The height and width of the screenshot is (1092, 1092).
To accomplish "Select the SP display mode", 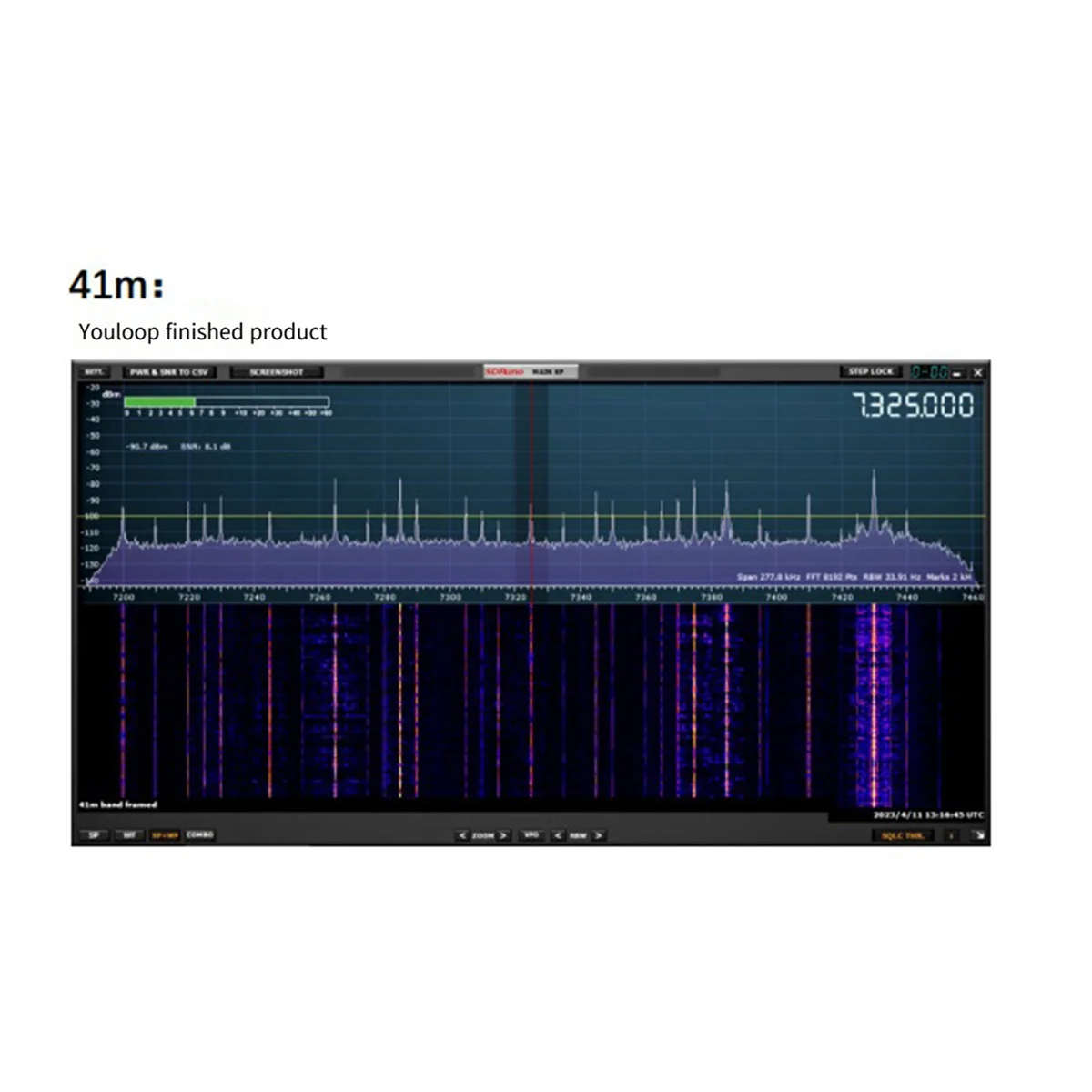I will 94,835.
